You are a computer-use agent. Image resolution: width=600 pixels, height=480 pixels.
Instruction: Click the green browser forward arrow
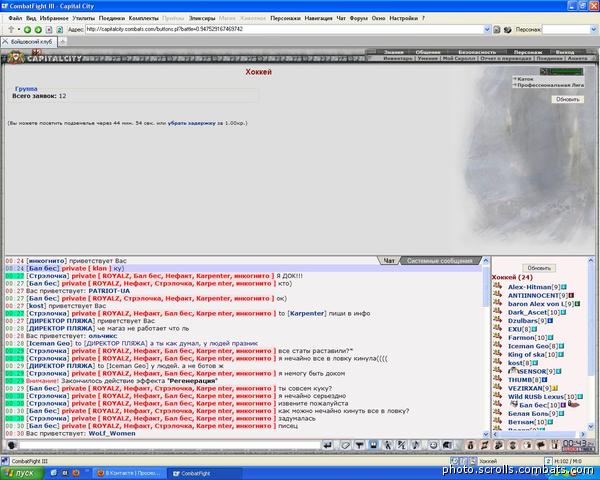click(38, 29)
